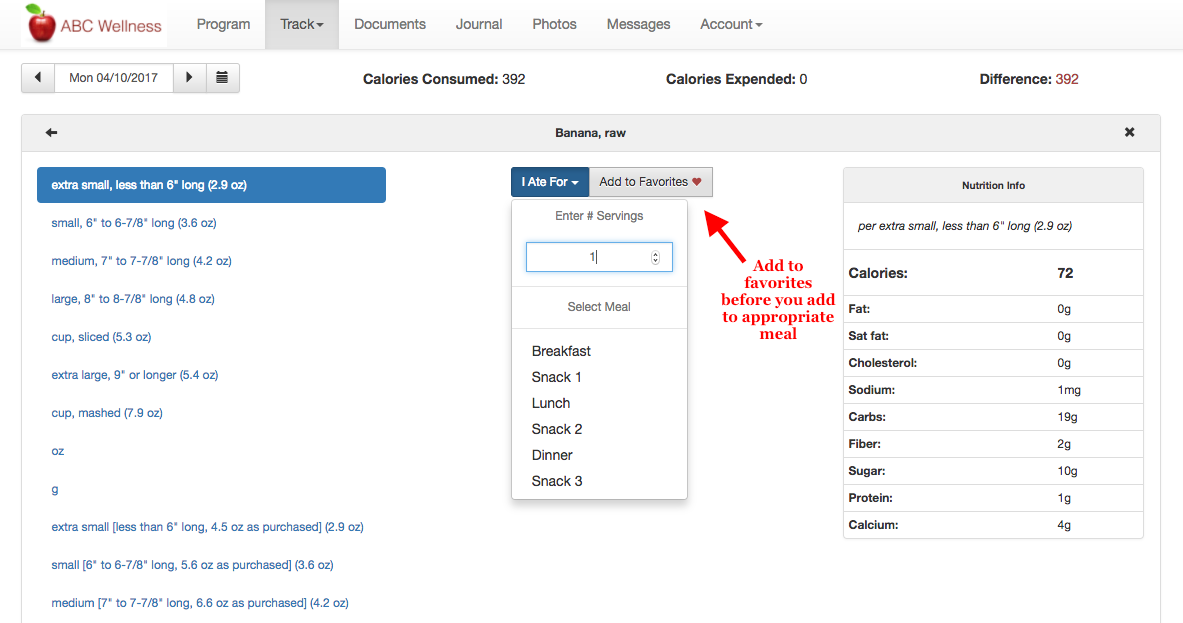1183x623 pixels.
Task: Click the Select Meal heading
Action: [599, 307]
